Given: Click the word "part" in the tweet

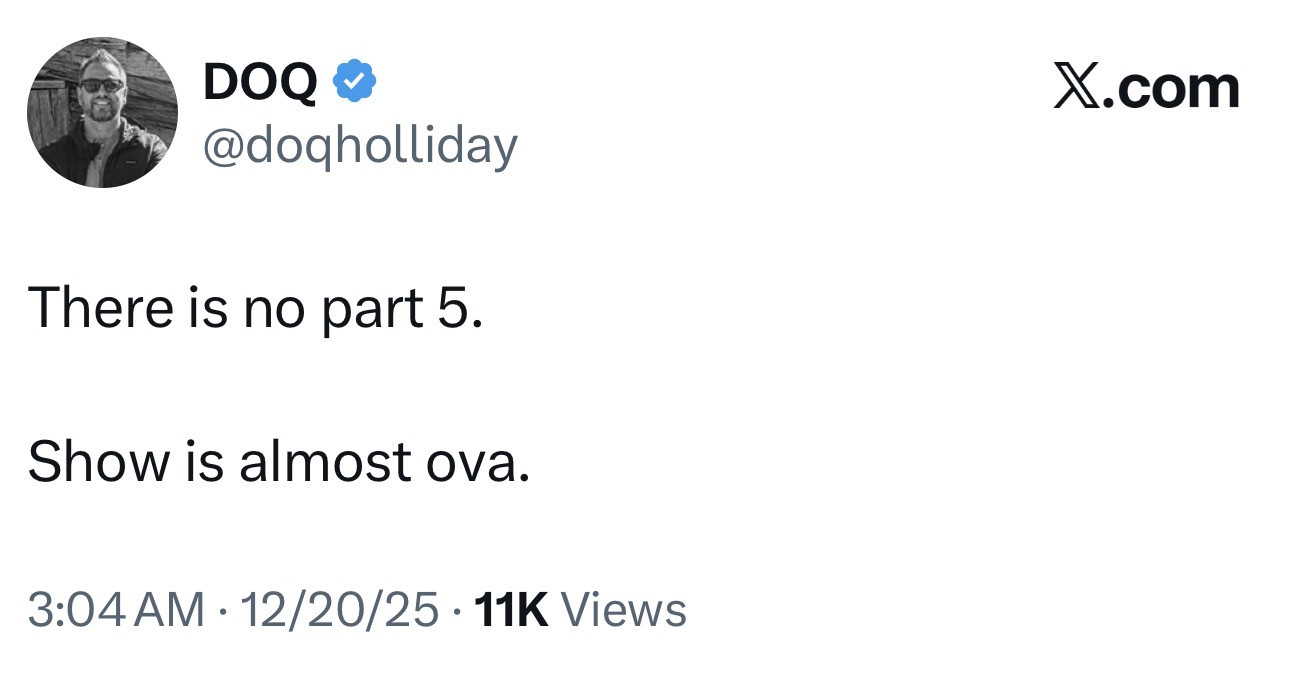Looking at the screenshot, I should (x=372, y=307).
